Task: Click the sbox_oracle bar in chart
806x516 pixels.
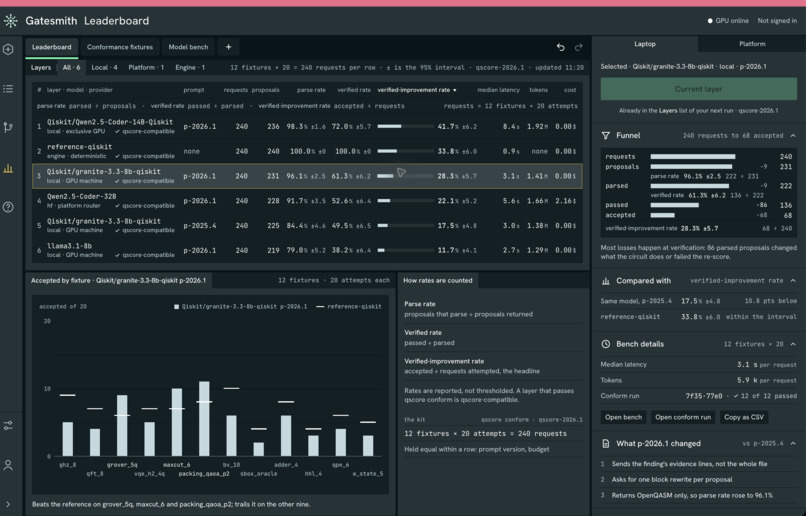Action: (x=259, y=449)
